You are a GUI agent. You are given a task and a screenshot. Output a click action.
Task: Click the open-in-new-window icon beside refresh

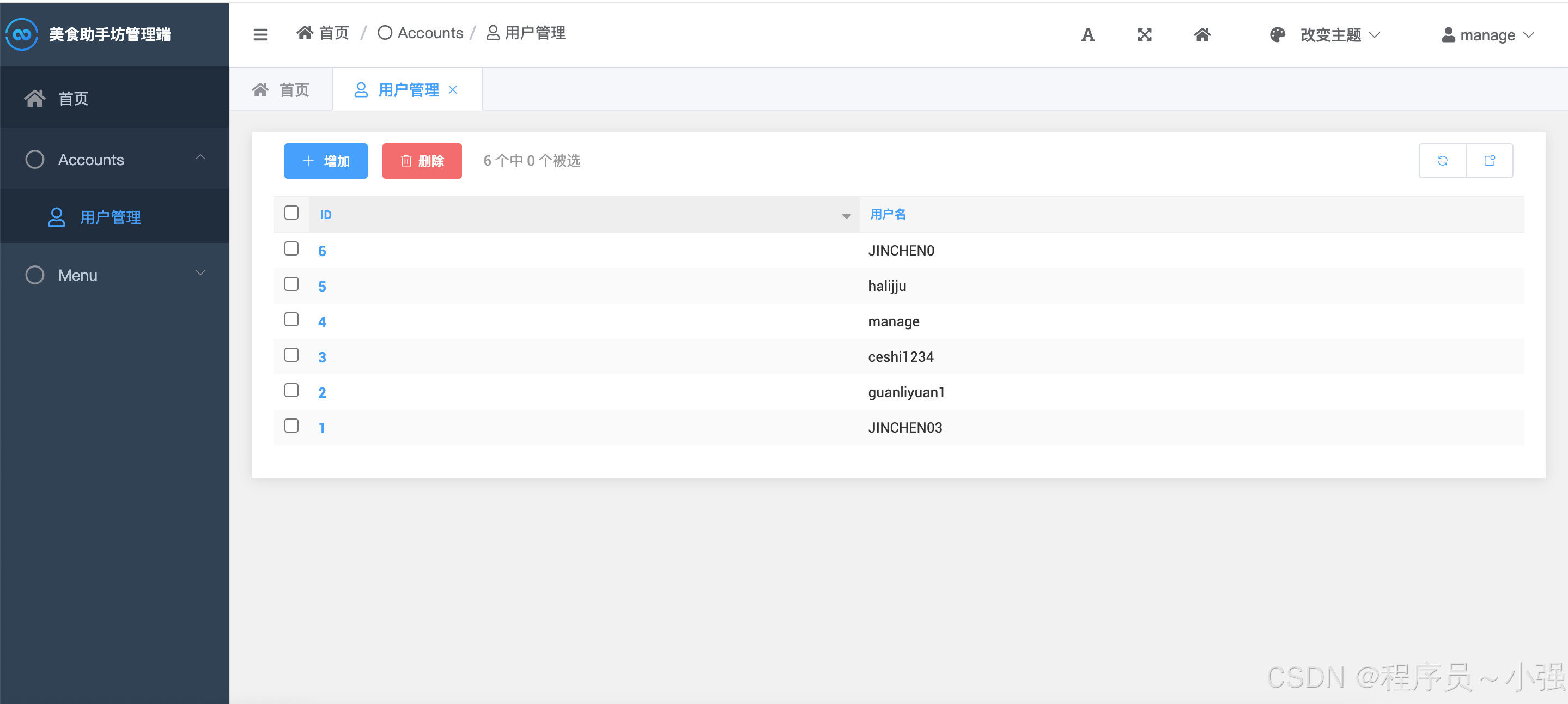point(1489,161)
